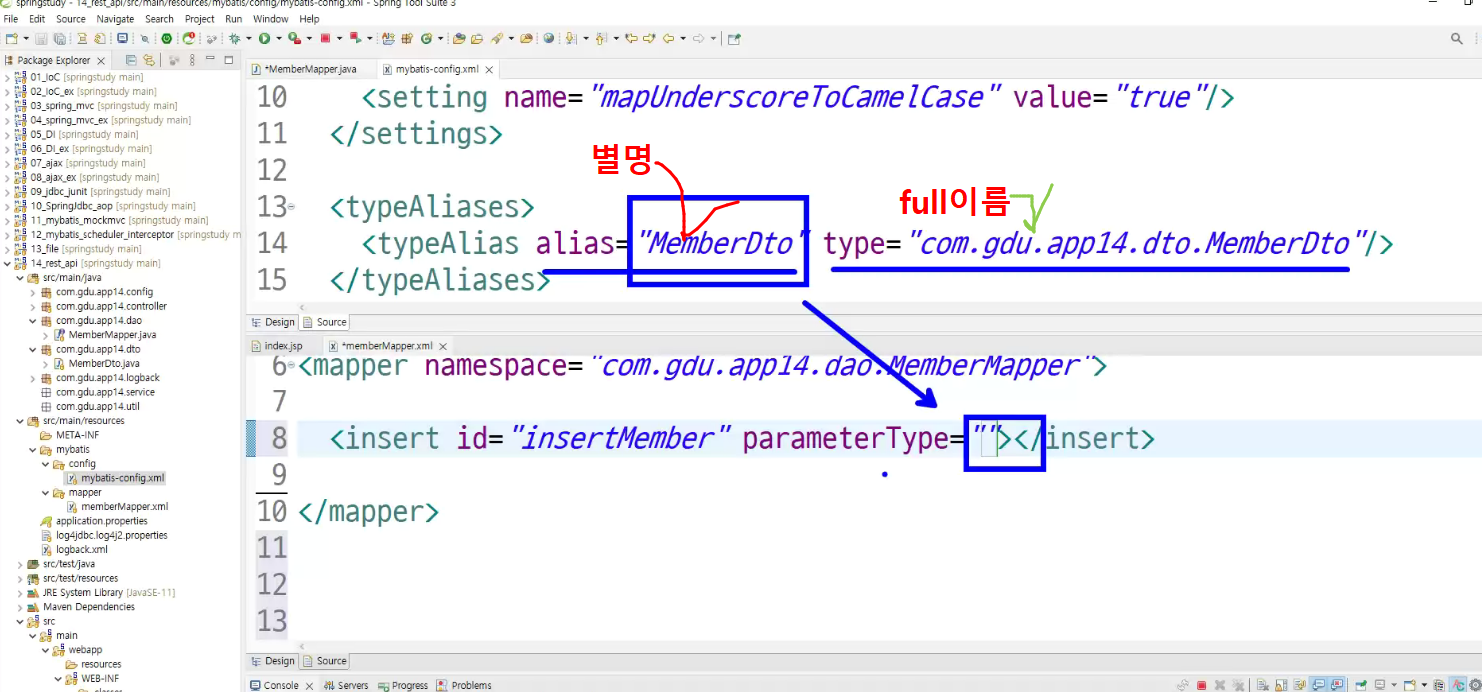Viewport: 1482px width, 692px height.
Task: Click the web browser globe icon
Action: click(x=549, y=39)
